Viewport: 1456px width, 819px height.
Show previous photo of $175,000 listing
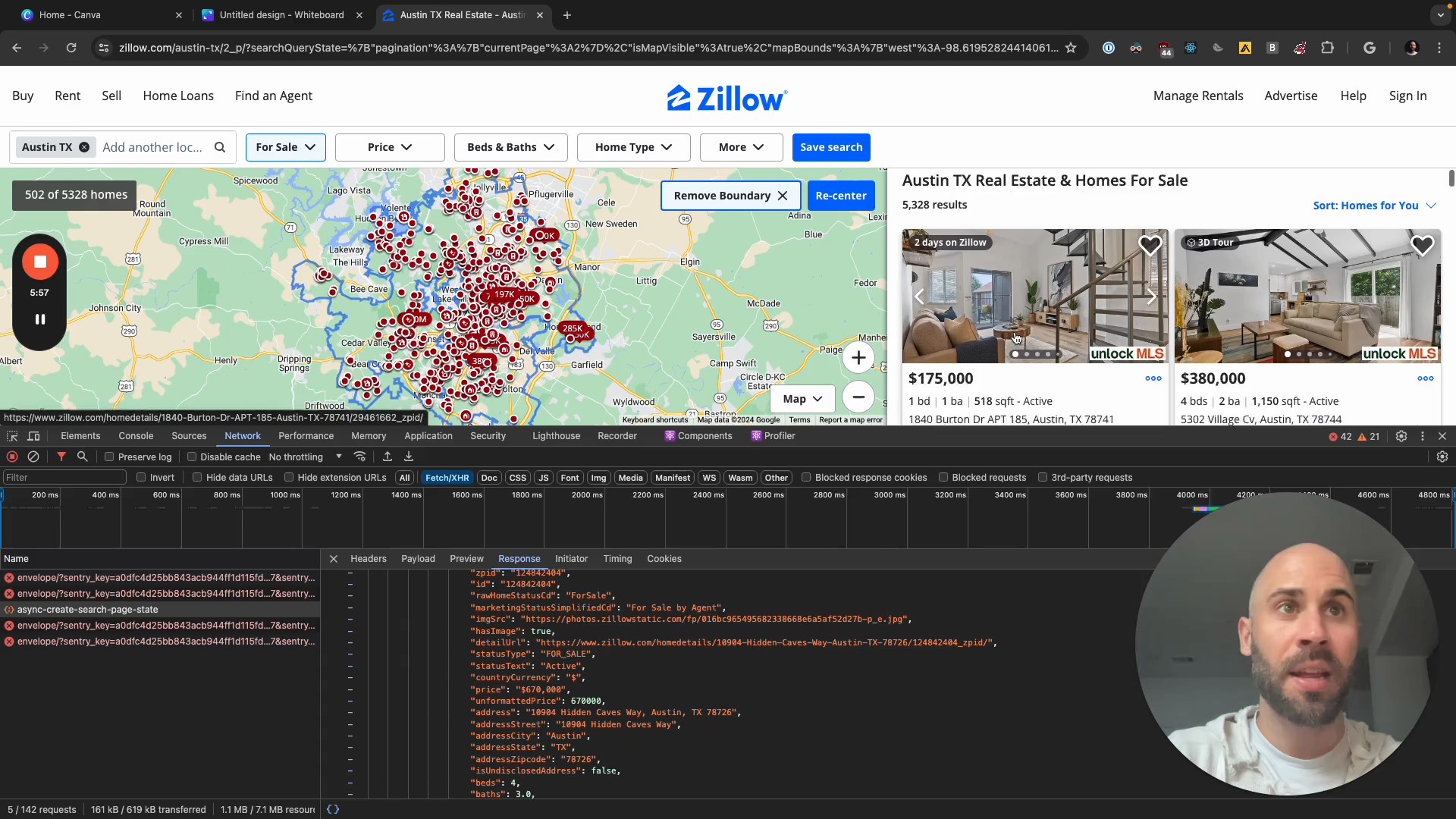point(919,297)
